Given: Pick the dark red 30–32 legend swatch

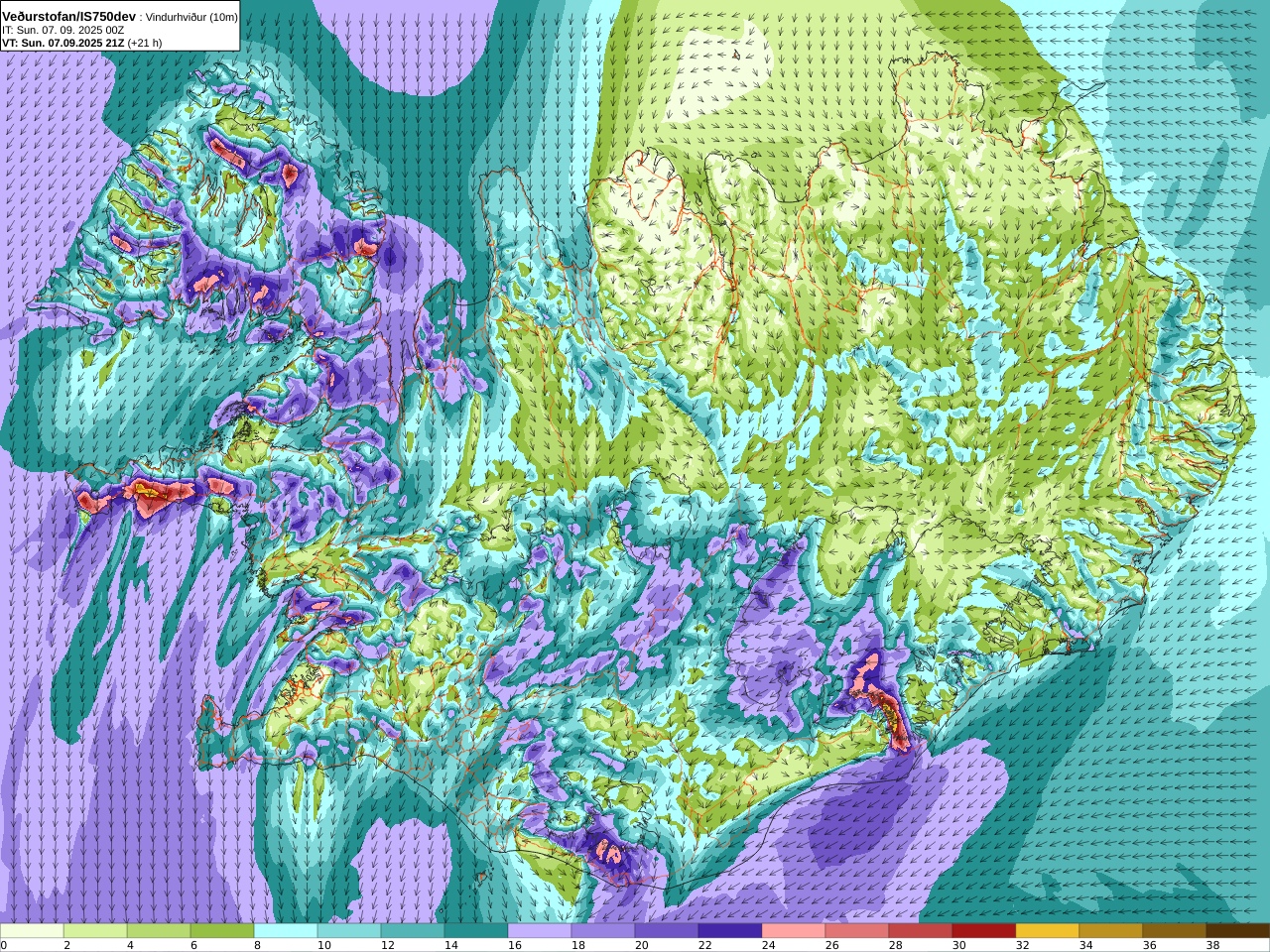Looking at the screenshot, I should (984, 931).
